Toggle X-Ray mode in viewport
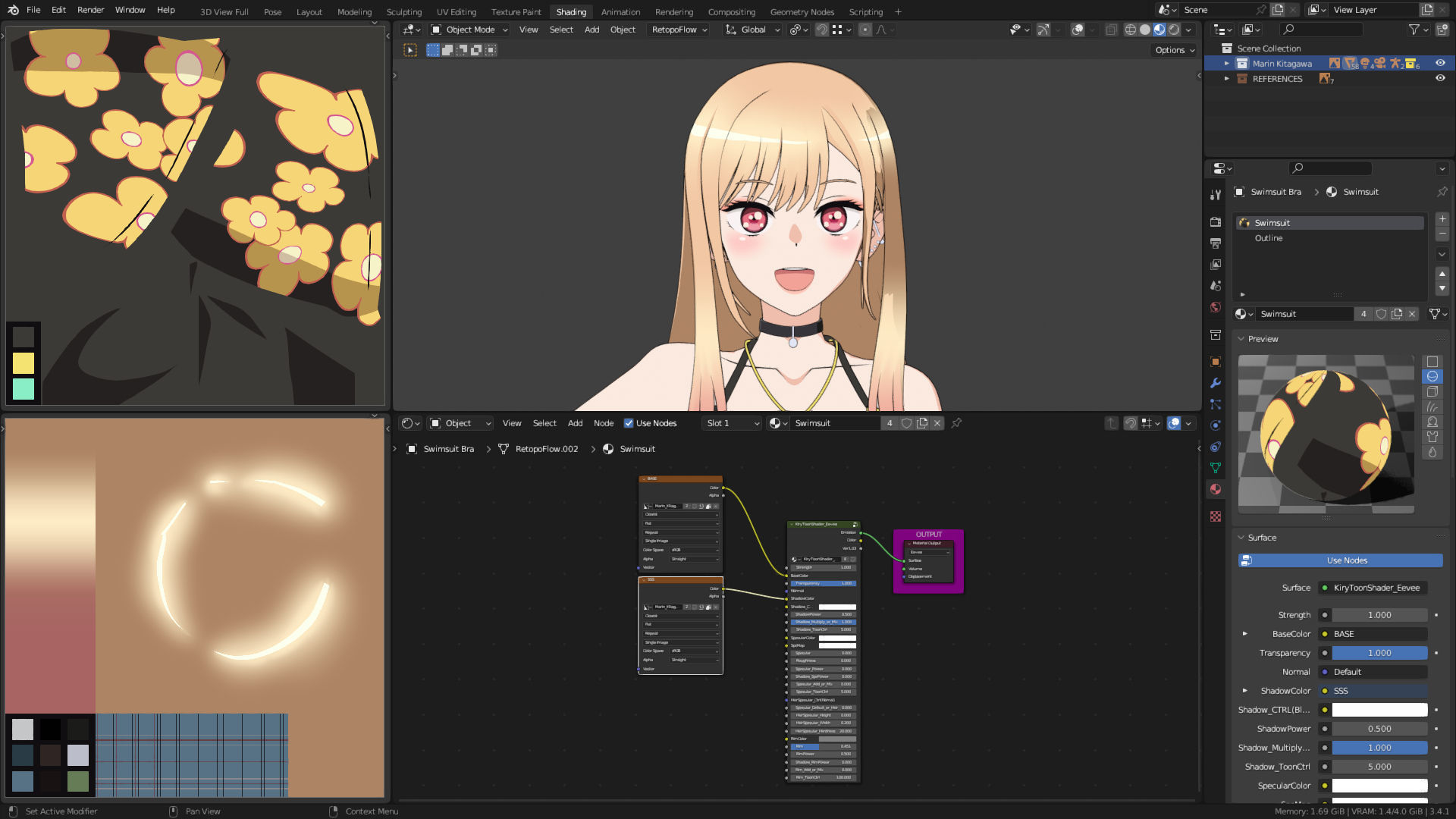 pyautogui.click(x=1111, y=30)
